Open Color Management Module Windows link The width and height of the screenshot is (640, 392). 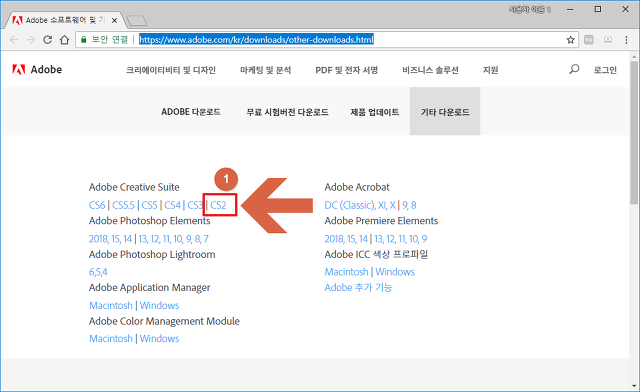(160, 339)
